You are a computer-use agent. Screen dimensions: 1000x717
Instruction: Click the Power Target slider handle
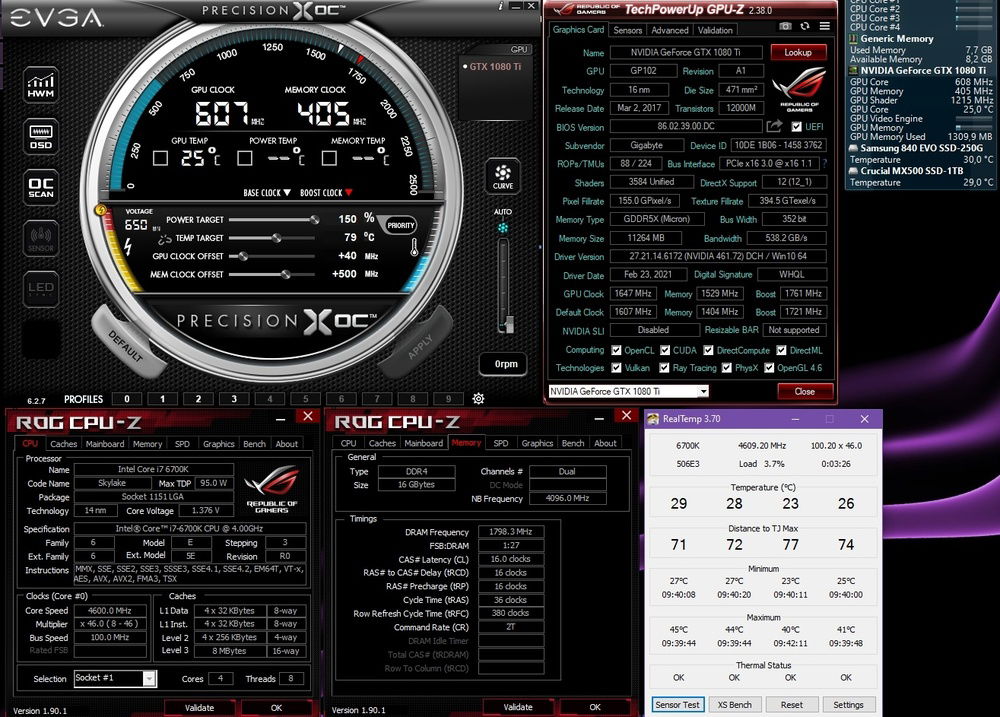[314, 219]
